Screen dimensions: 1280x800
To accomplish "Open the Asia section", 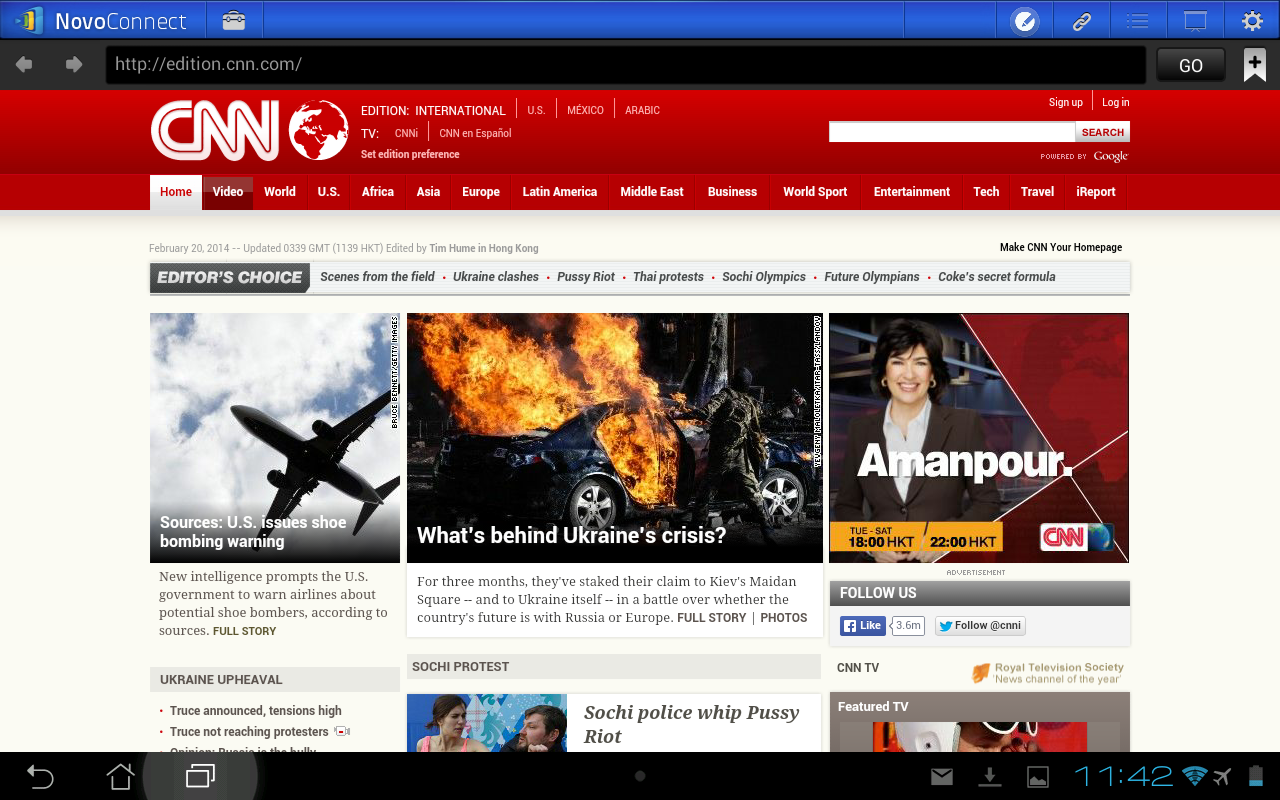I will click(428, 192).
